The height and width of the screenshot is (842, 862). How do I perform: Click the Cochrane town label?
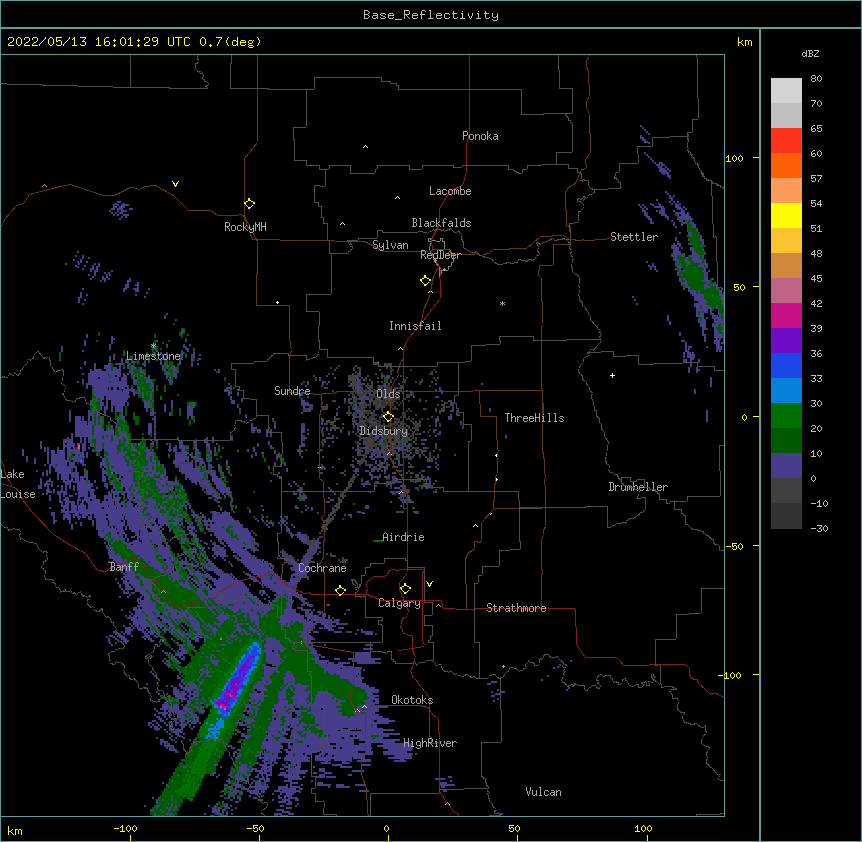pyautogui.click(x=322, y=568)
